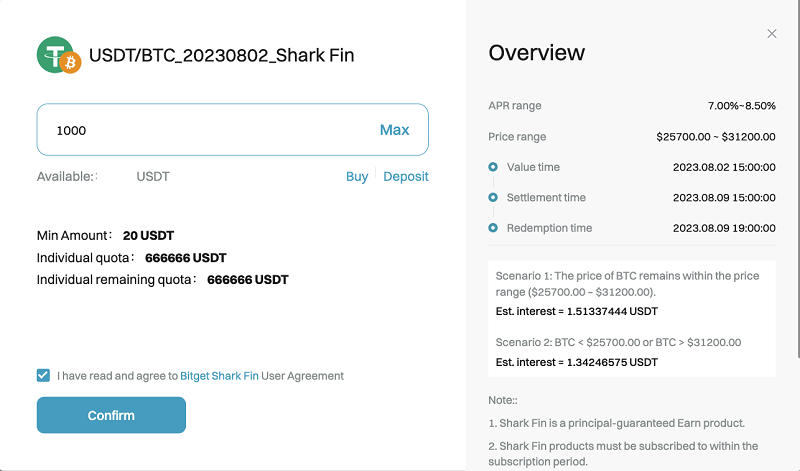The image size is (800, 471).
Task: Click the APR range 7.00%~8.50% value
Action: (x=741, y=106)
